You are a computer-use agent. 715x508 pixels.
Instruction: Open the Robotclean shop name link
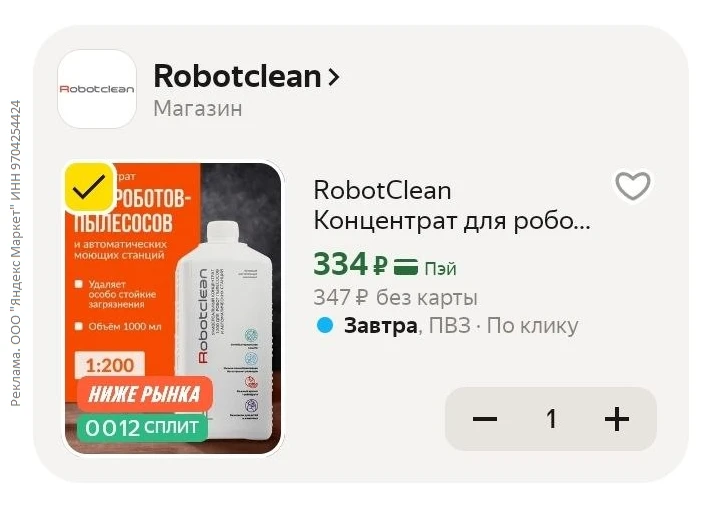238,76
